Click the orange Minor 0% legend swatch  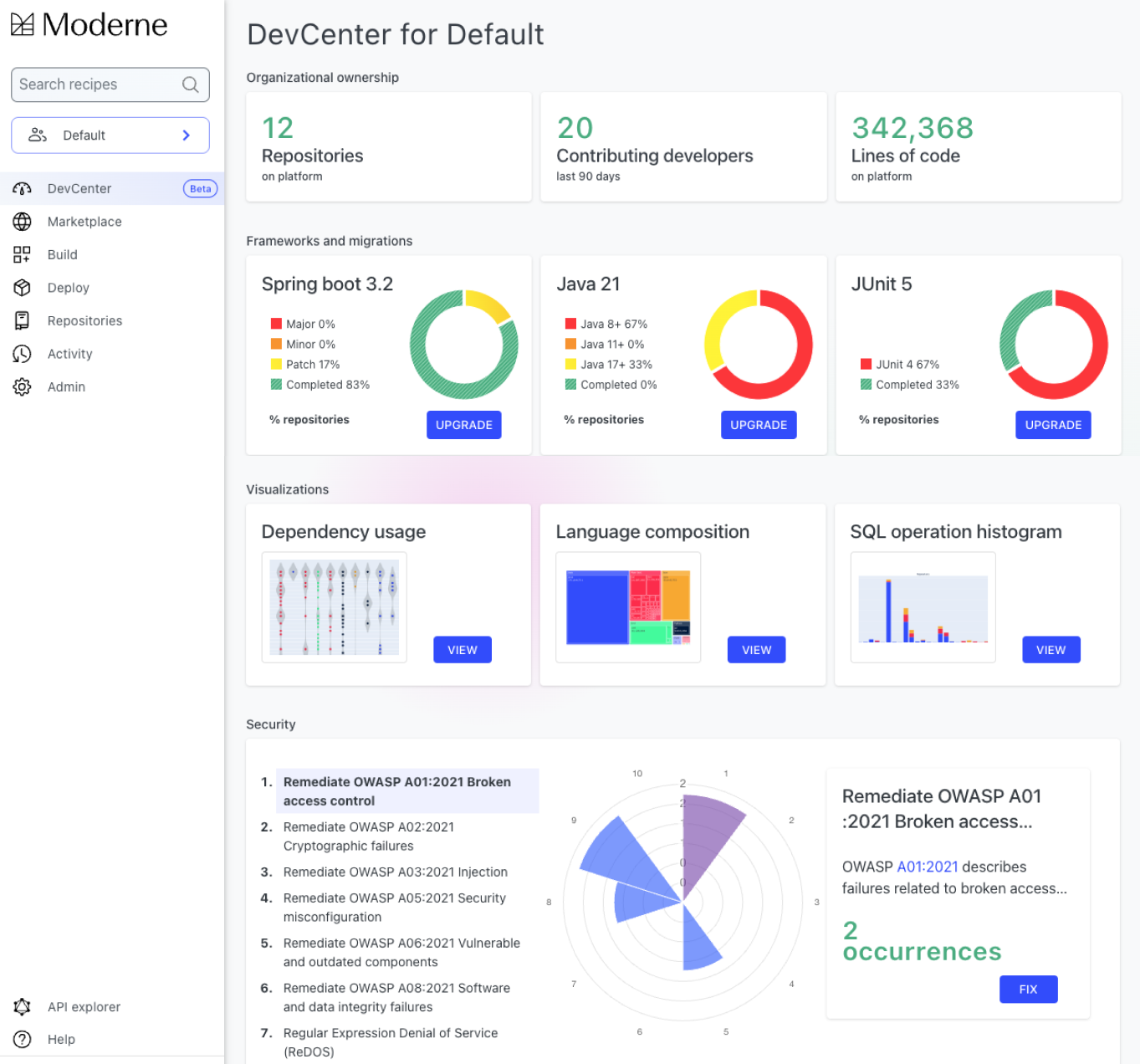click(x=276, y=344)
